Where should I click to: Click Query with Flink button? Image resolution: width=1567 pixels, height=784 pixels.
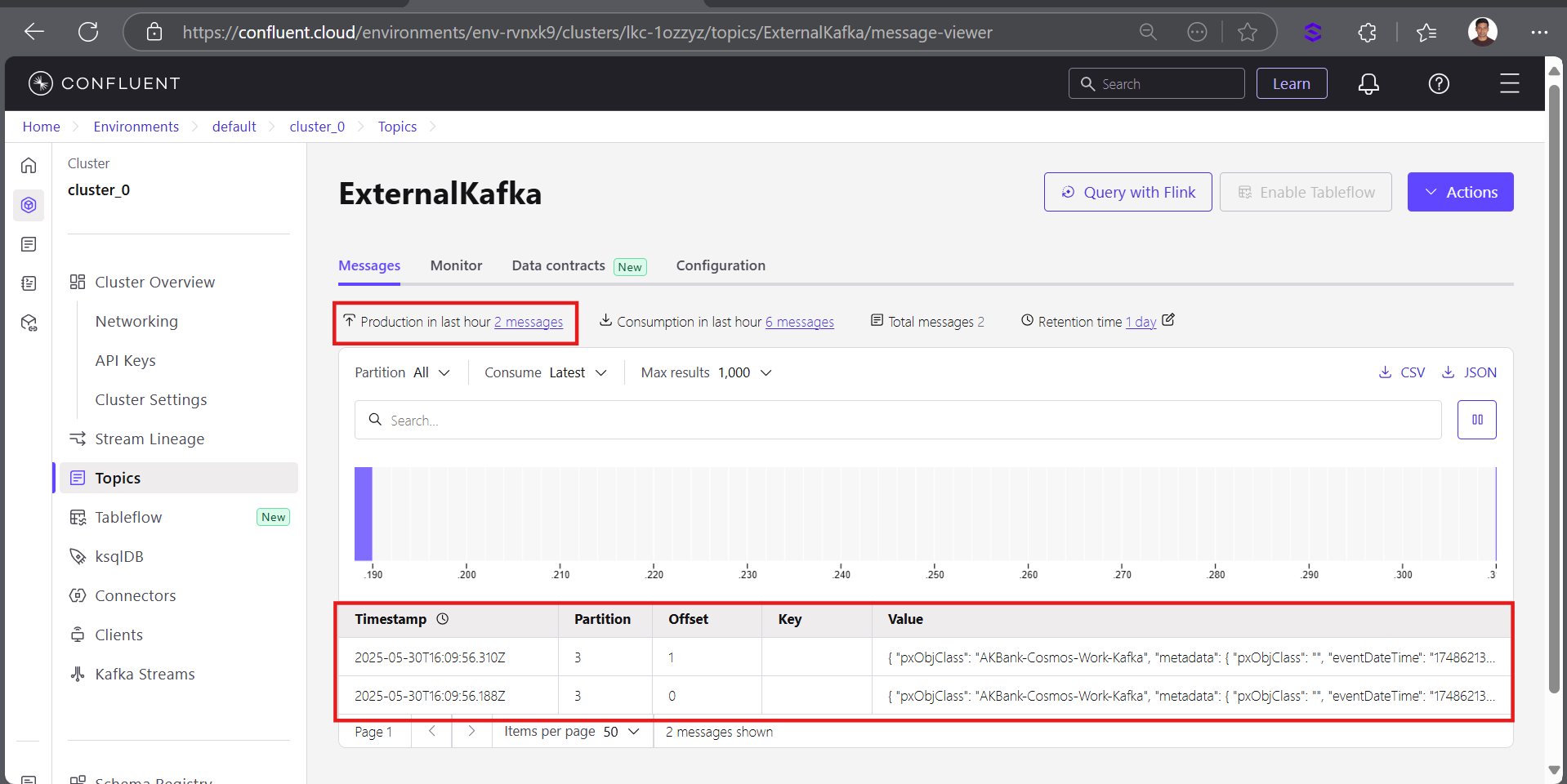click(x=1127, y=192)
